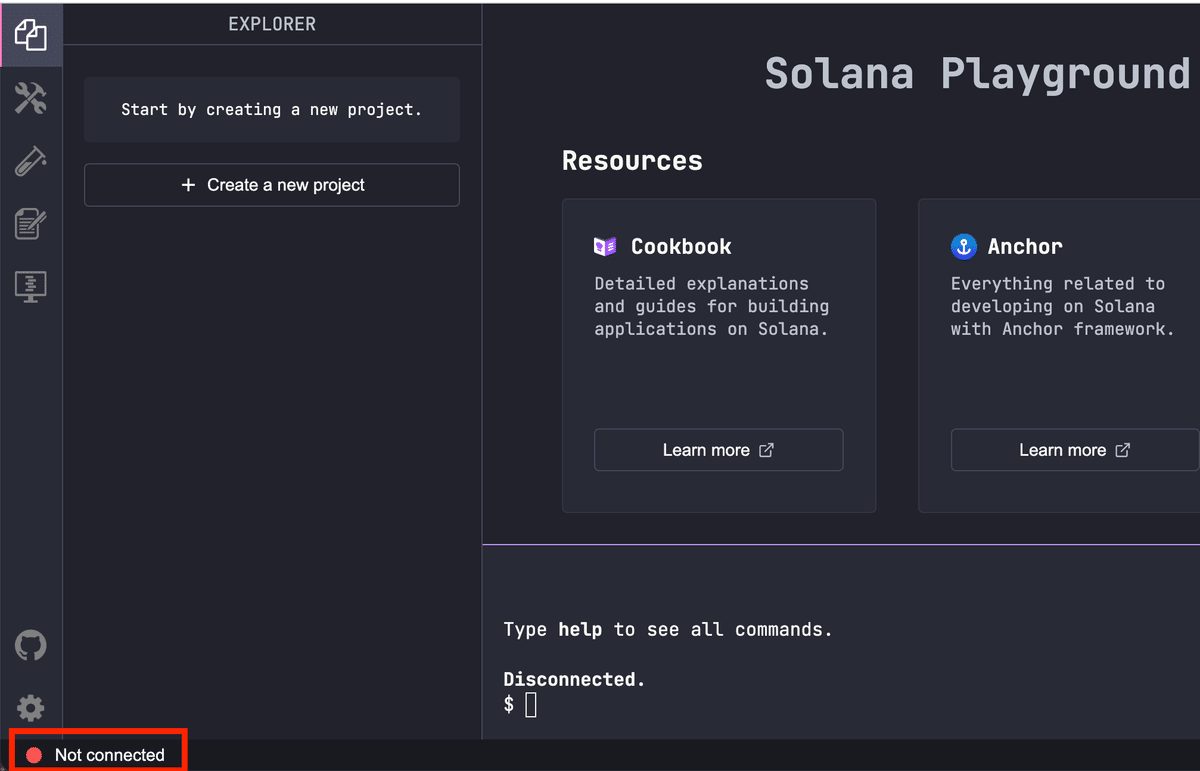
Task: Open the GitHub icon in the sidebar
Action: tap(31, 646)
